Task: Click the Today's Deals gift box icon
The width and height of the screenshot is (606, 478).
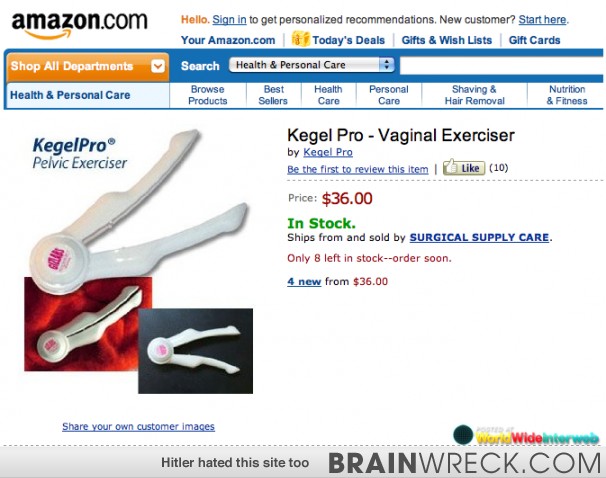Action: [x=301, y=39]
